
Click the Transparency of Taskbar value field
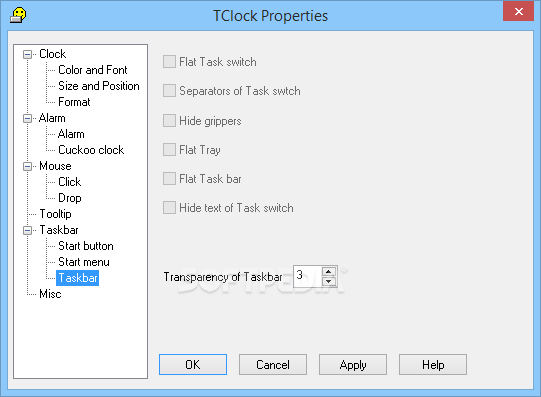tap(308, 276)
